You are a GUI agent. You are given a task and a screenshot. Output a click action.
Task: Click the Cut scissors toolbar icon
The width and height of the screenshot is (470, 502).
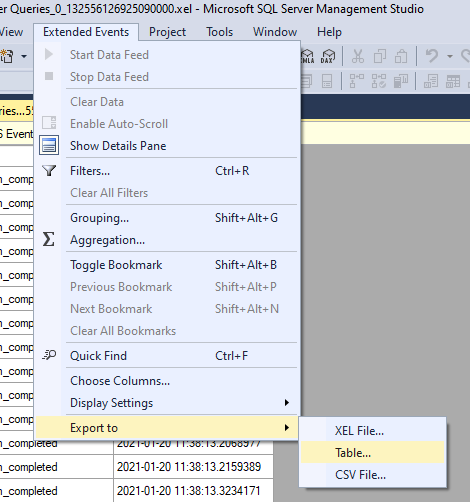click(358, 56)
